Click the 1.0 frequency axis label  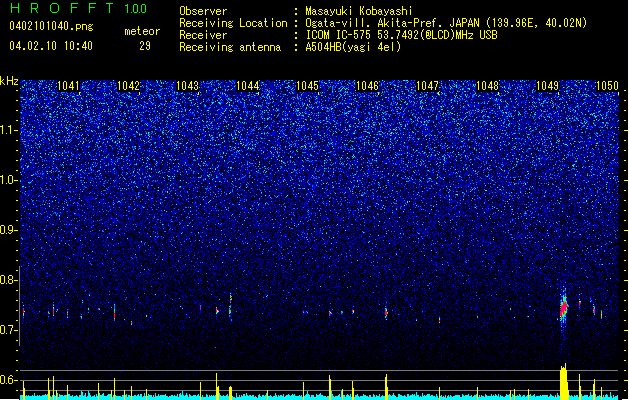[8, 180]
